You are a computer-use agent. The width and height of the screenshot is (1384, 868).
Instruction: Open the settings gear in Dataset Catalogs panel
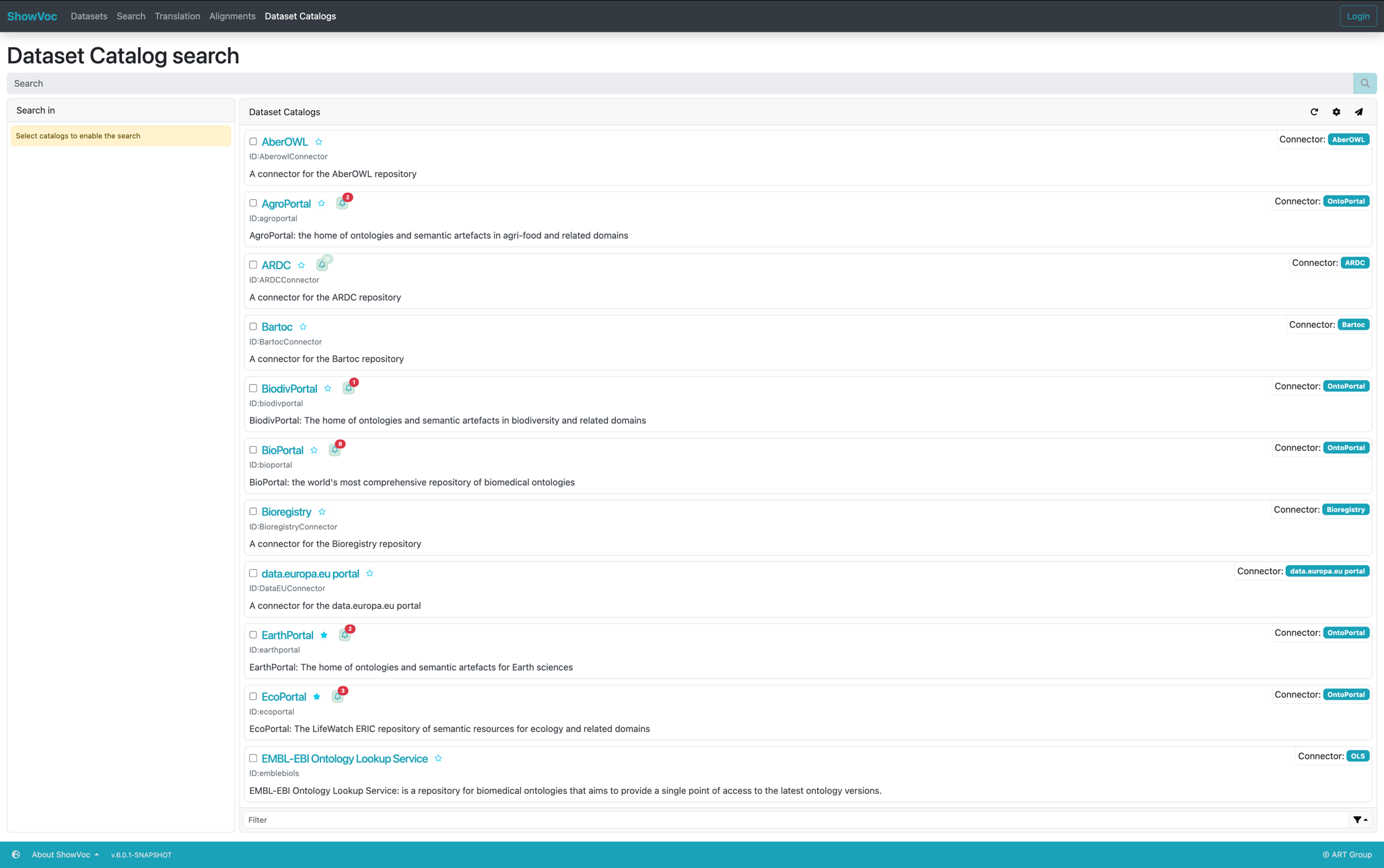[x=1336, y=112]
